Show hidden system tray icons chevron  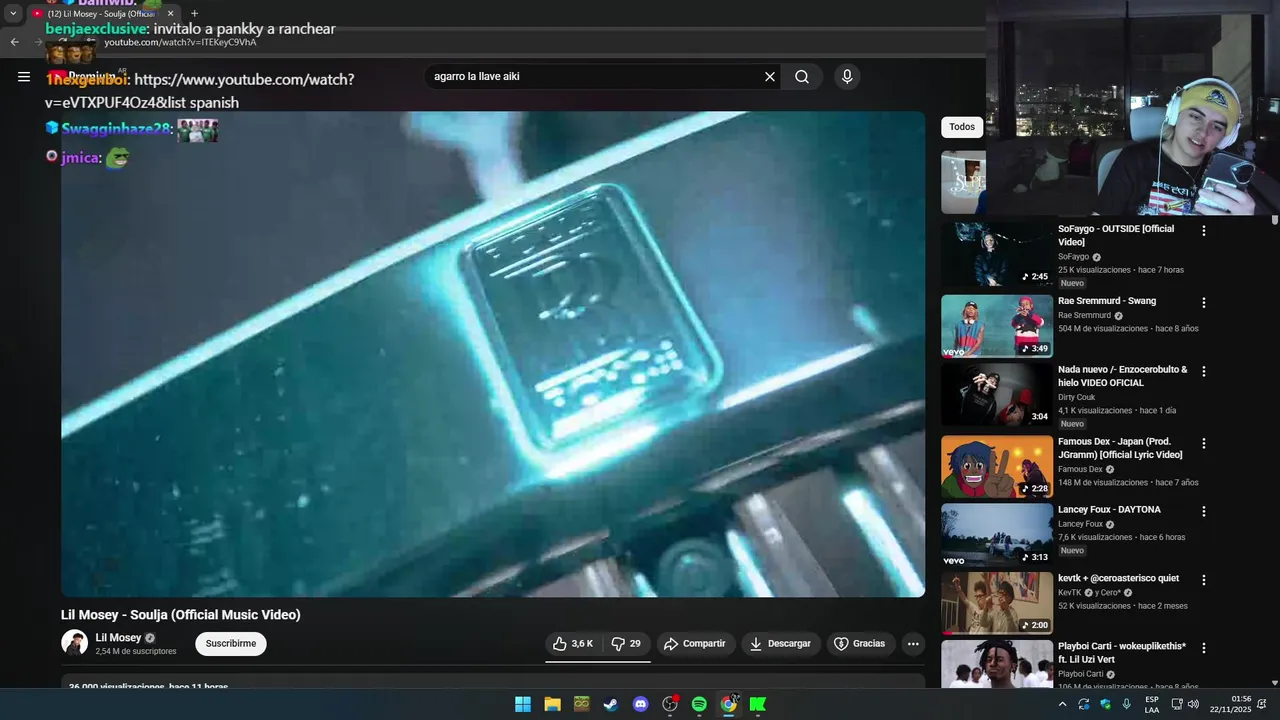pyautogui.click(x=1062, y=704)
